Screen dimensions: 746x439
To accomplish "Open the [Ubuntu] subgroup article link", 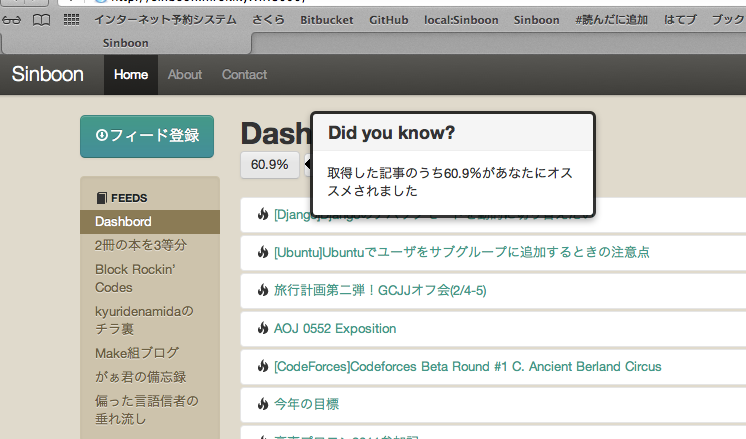I will [461, 252].
